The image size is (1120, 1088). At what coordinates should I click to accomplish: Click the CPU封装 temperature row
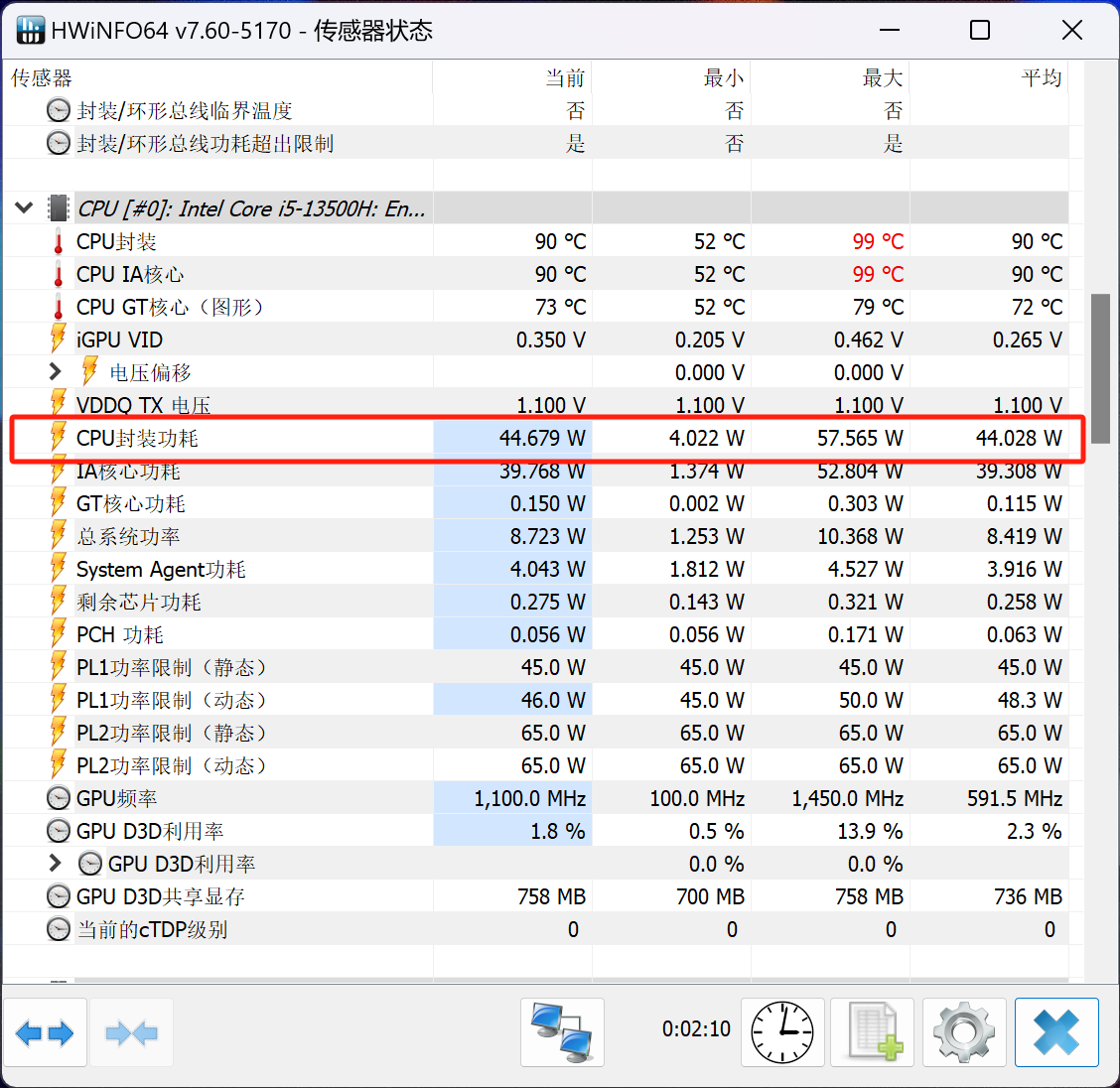tap(117, 241)
